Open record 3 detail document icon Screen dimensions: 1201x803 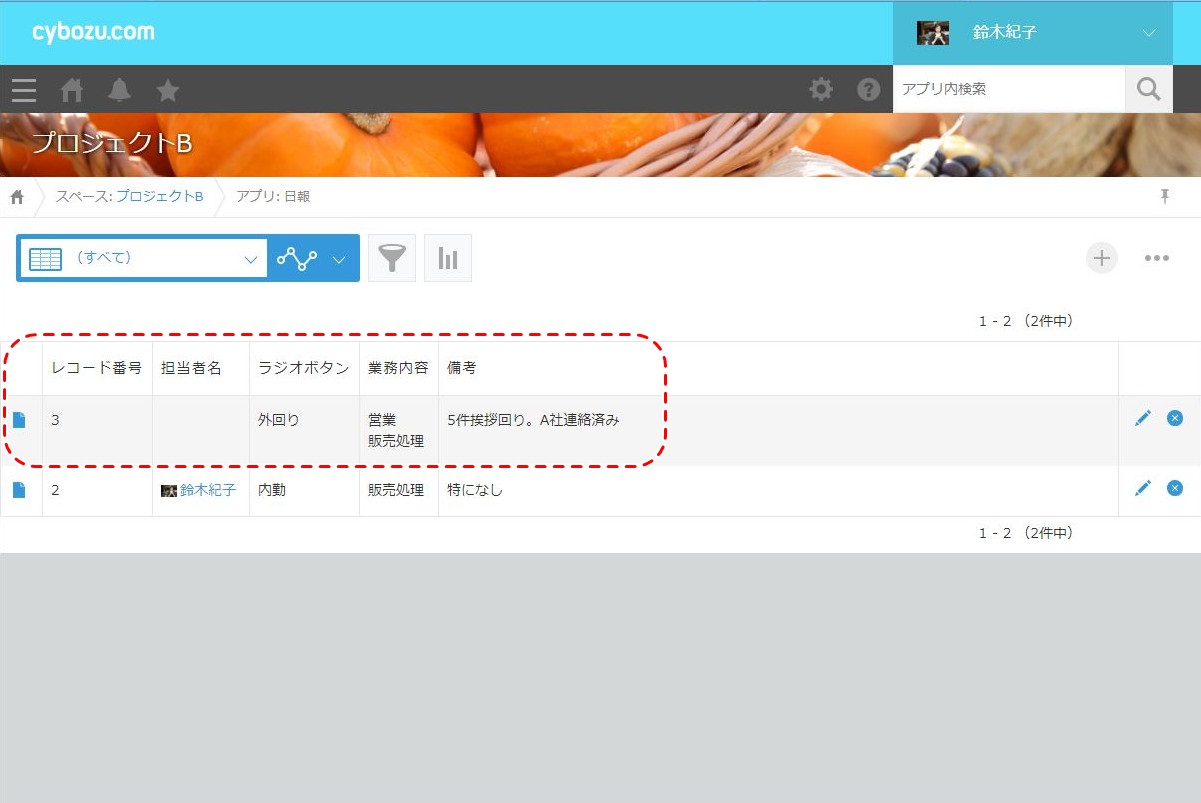pyautogui.click(x=19, y=420)
